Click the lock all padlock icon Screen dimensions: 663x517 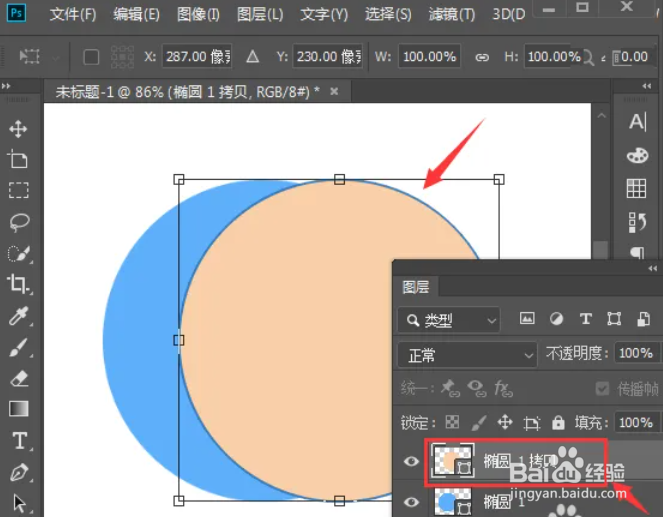click(x=558, y=422)
